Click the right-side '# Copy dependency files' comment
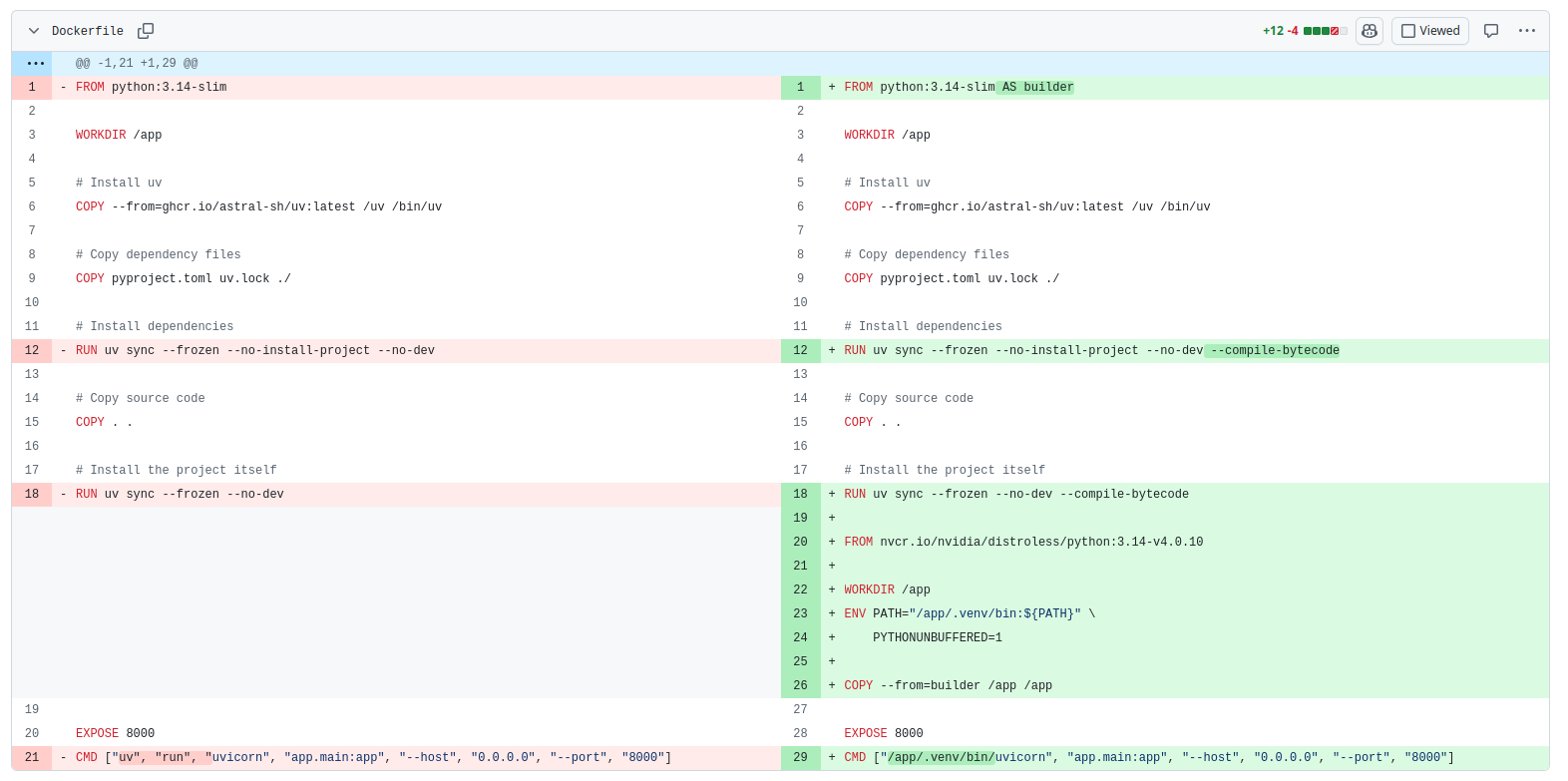Viewport: 1568px width, 781px height. click(x=927, y=254)
